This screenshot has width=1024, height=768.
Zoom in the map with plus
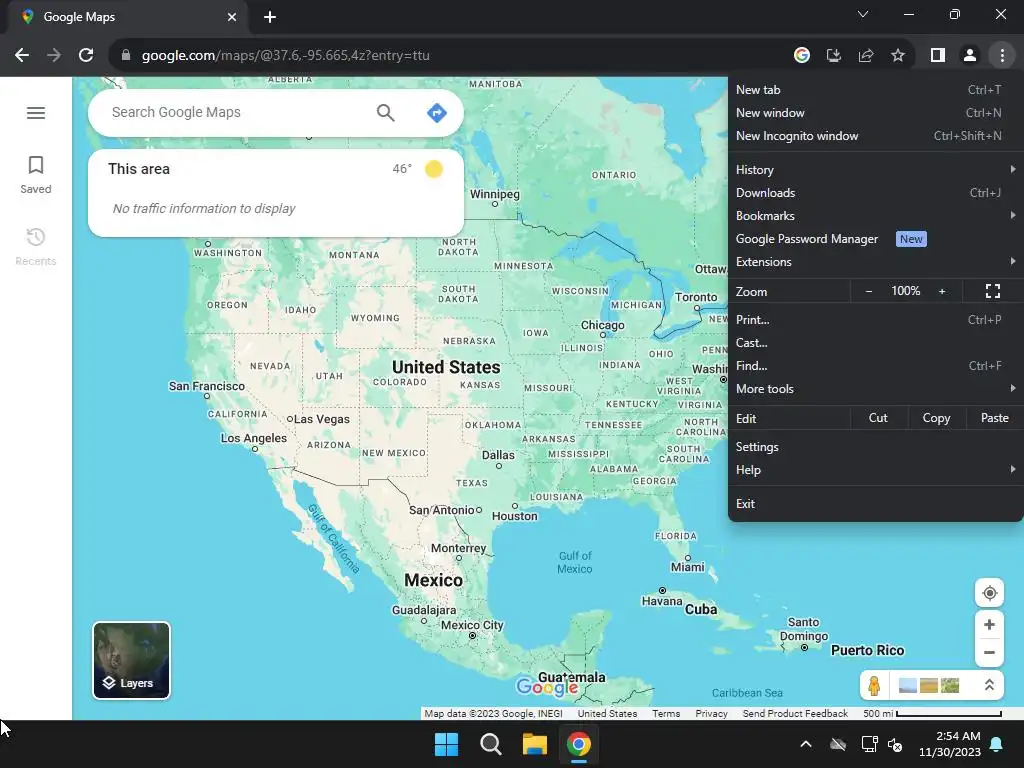989,624
